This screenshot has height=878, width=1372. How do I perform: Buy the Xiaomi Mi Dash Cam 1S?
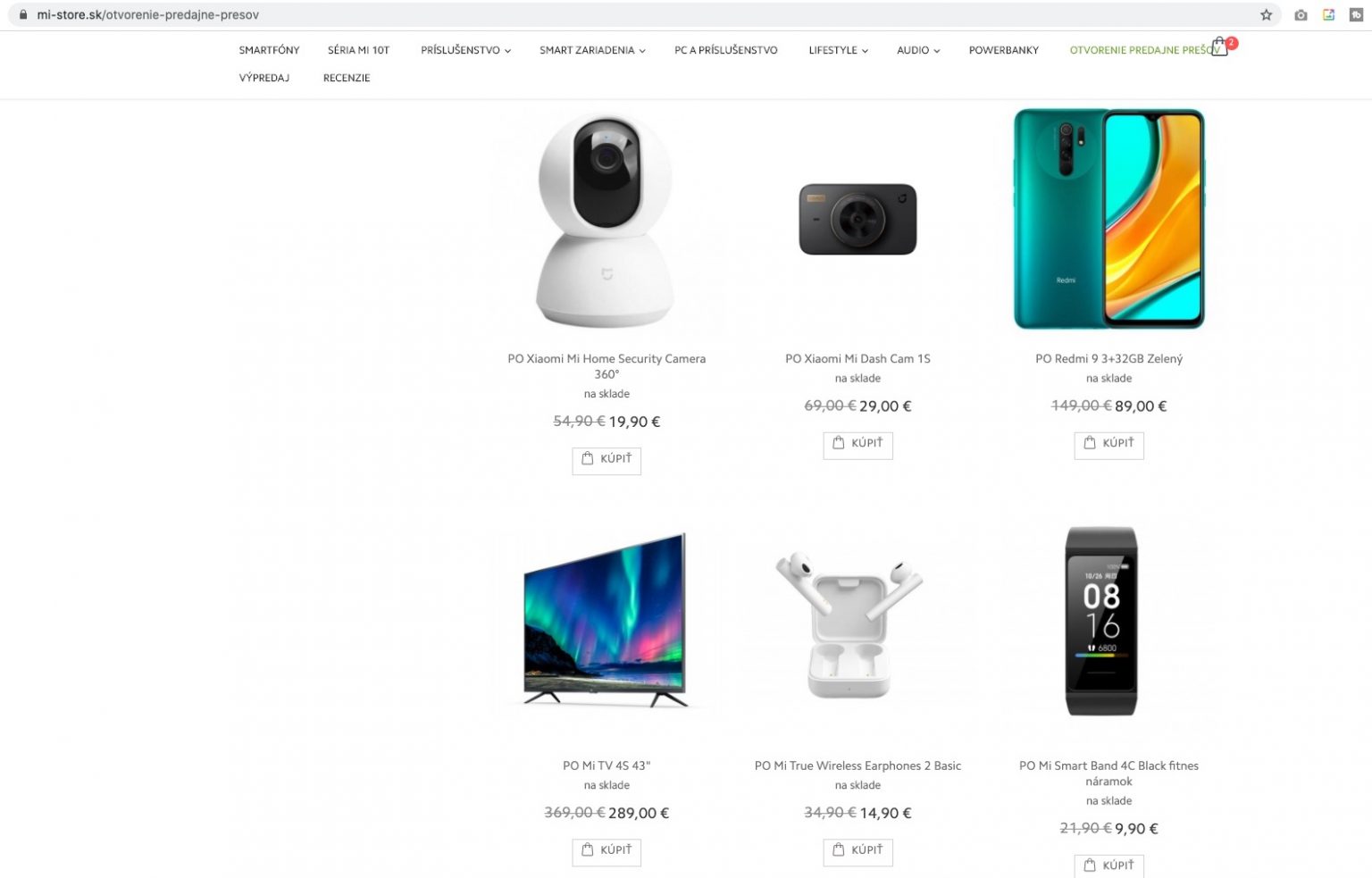point(857,444)
